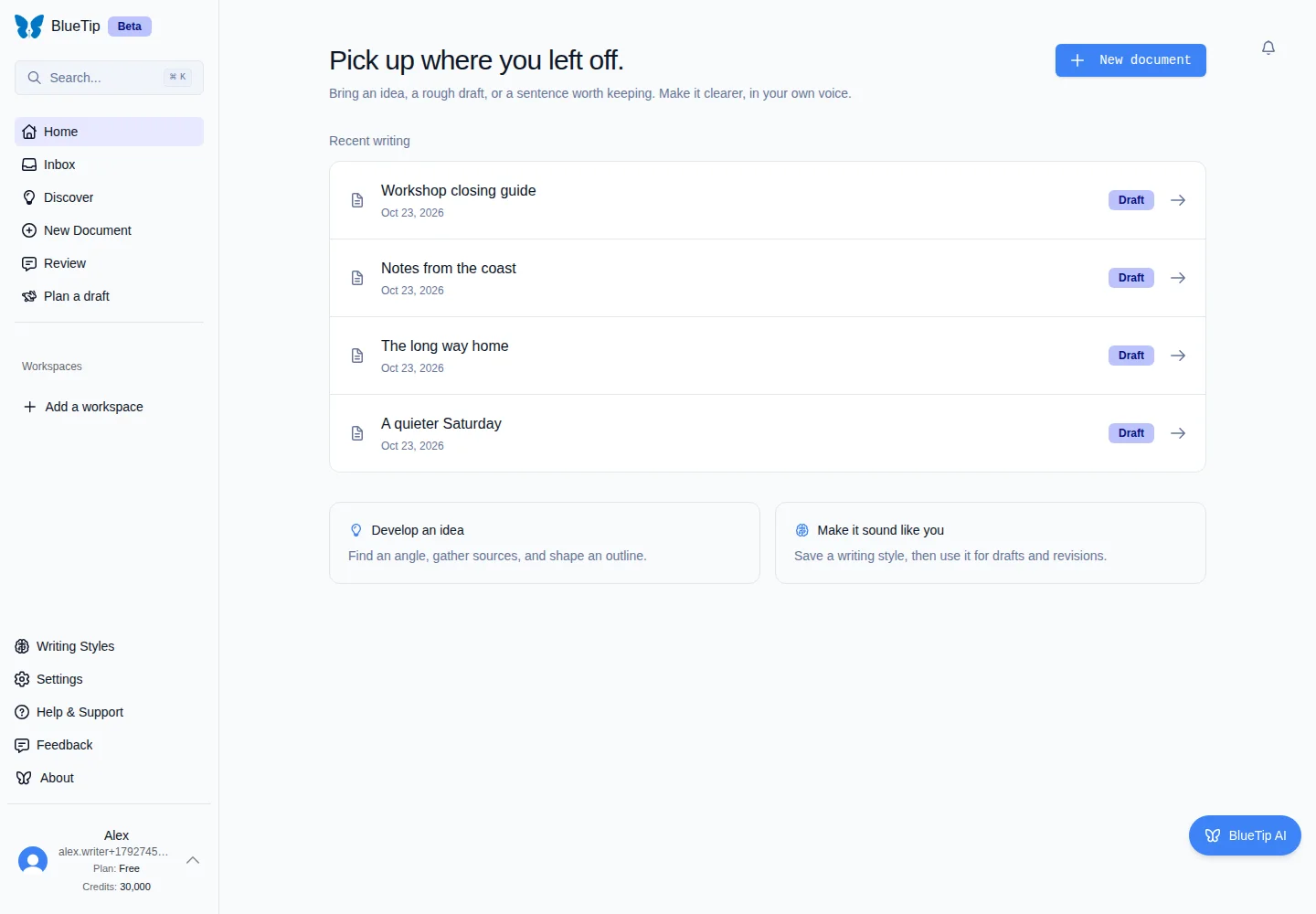Open Discover in sidebar
The height and width of the screenshot is (914, 1316).
(109, 197)
